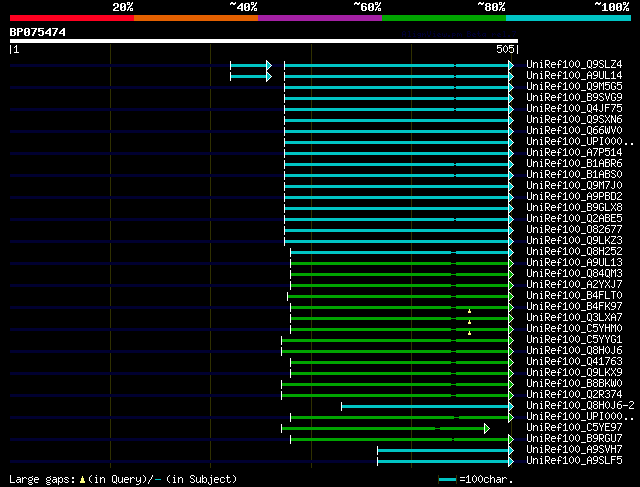Select the UniRef100_A9PBD2 label
This screenshot has width=640, height=487.
574,197
